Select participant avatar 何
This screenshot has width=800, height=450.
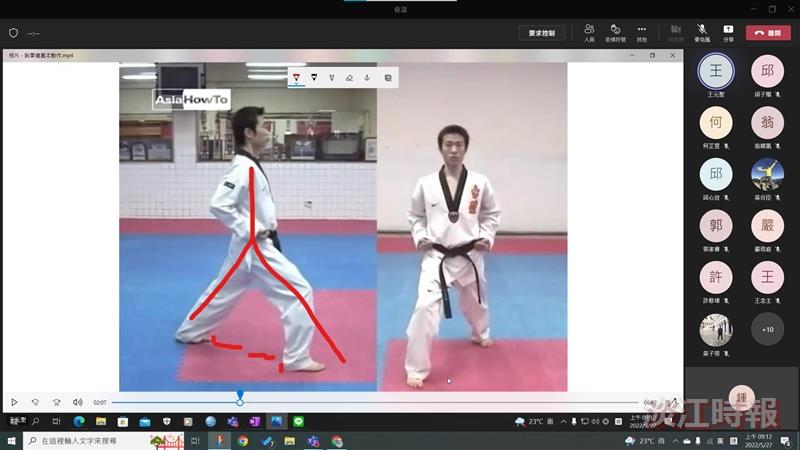click(x=716, y=122)
